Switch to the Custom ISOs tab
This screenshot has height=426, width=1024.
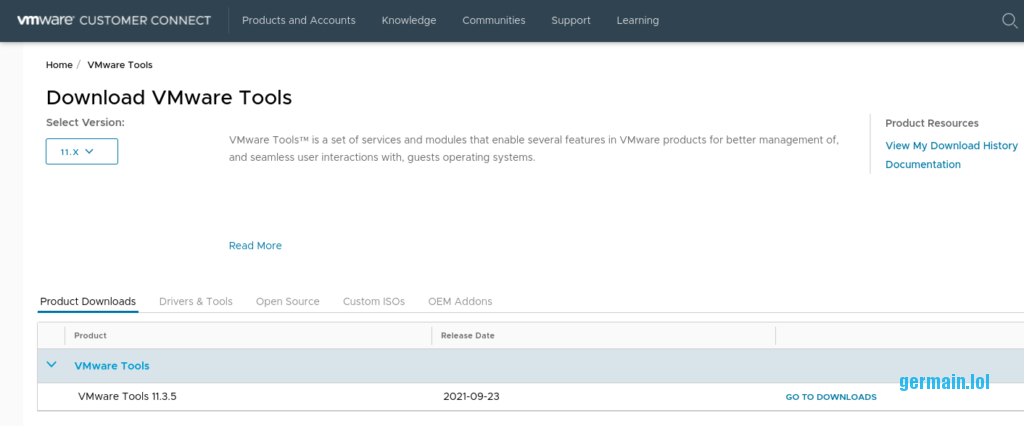coord(374,301)
